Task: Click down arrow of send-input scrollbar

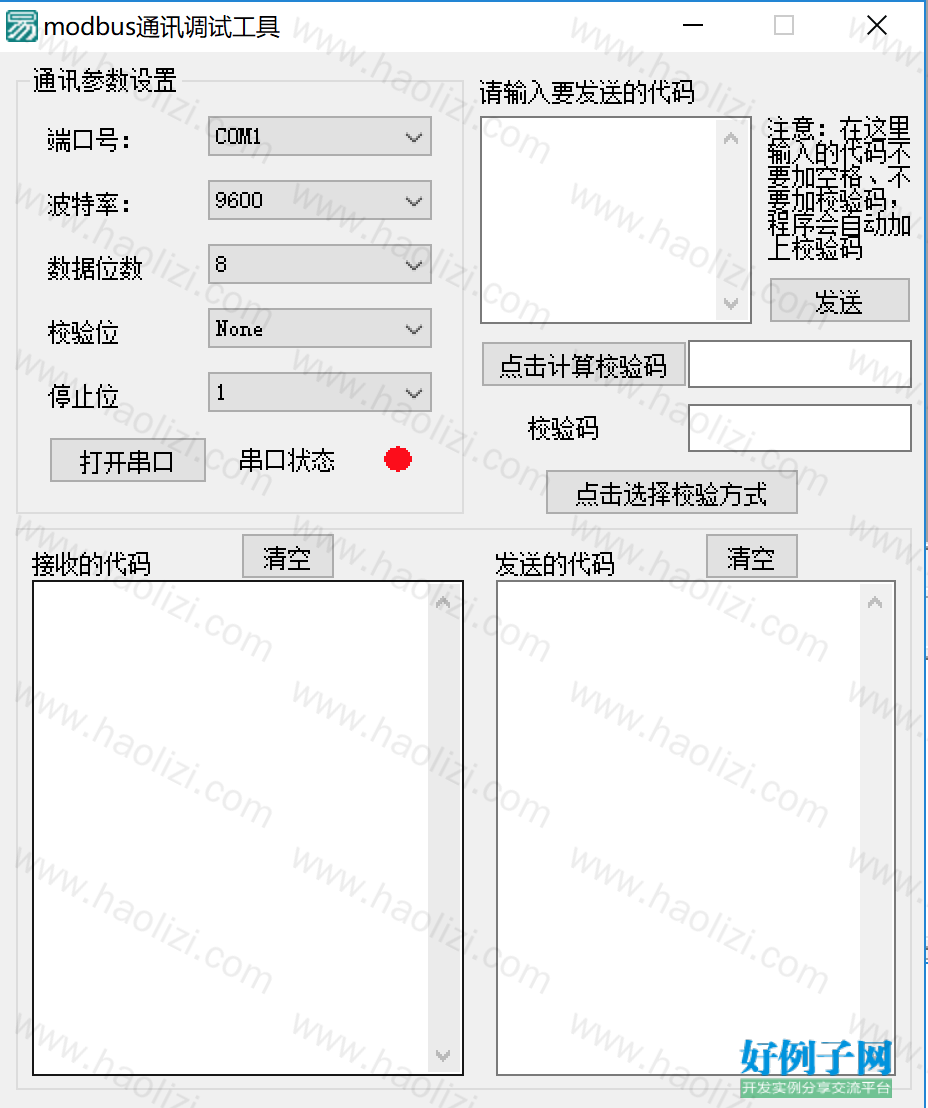Action: [x=732, y=303]
